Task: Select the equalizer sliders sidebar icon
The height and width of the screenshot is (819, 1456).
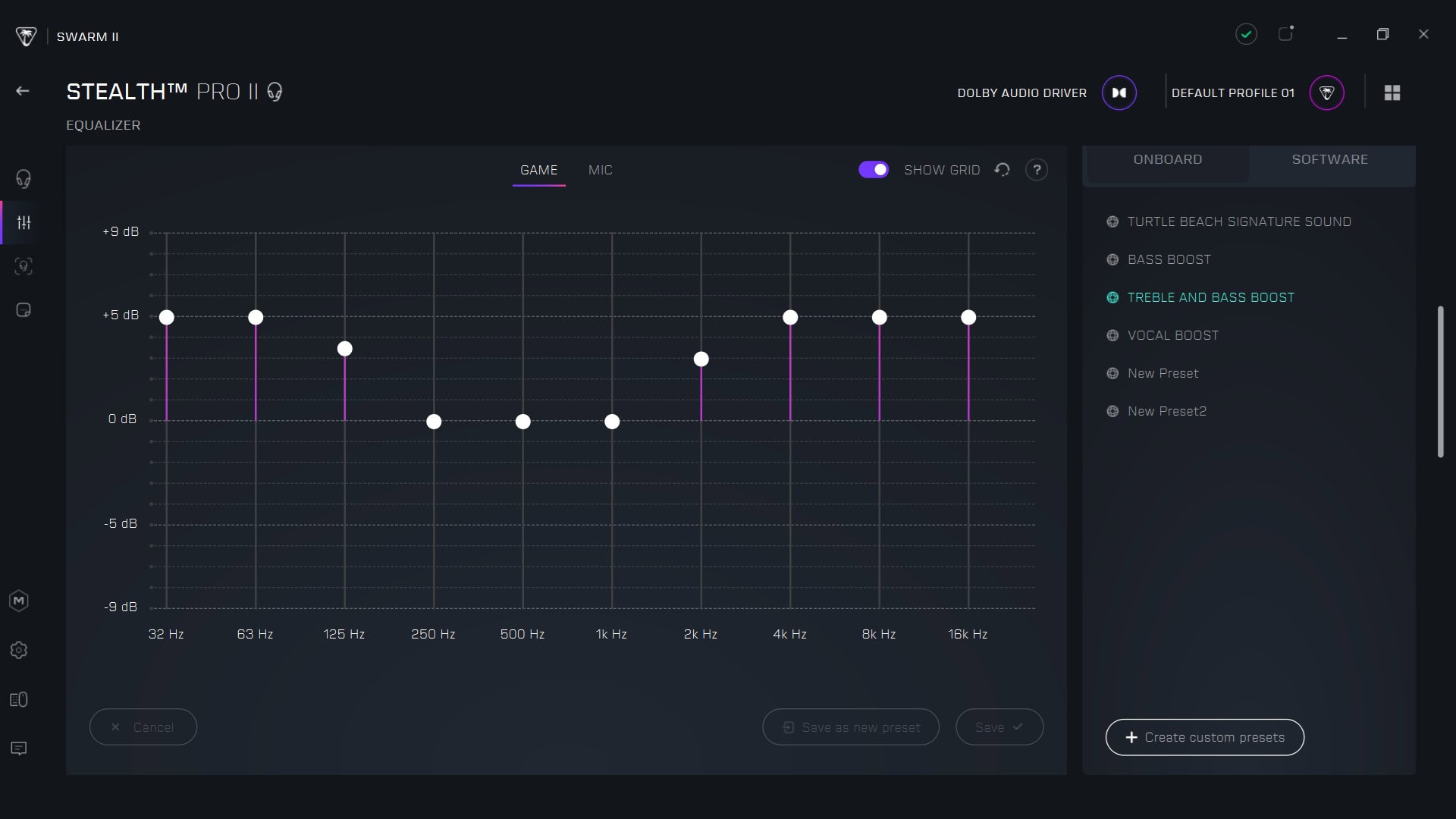Action: tap(24, 223)
